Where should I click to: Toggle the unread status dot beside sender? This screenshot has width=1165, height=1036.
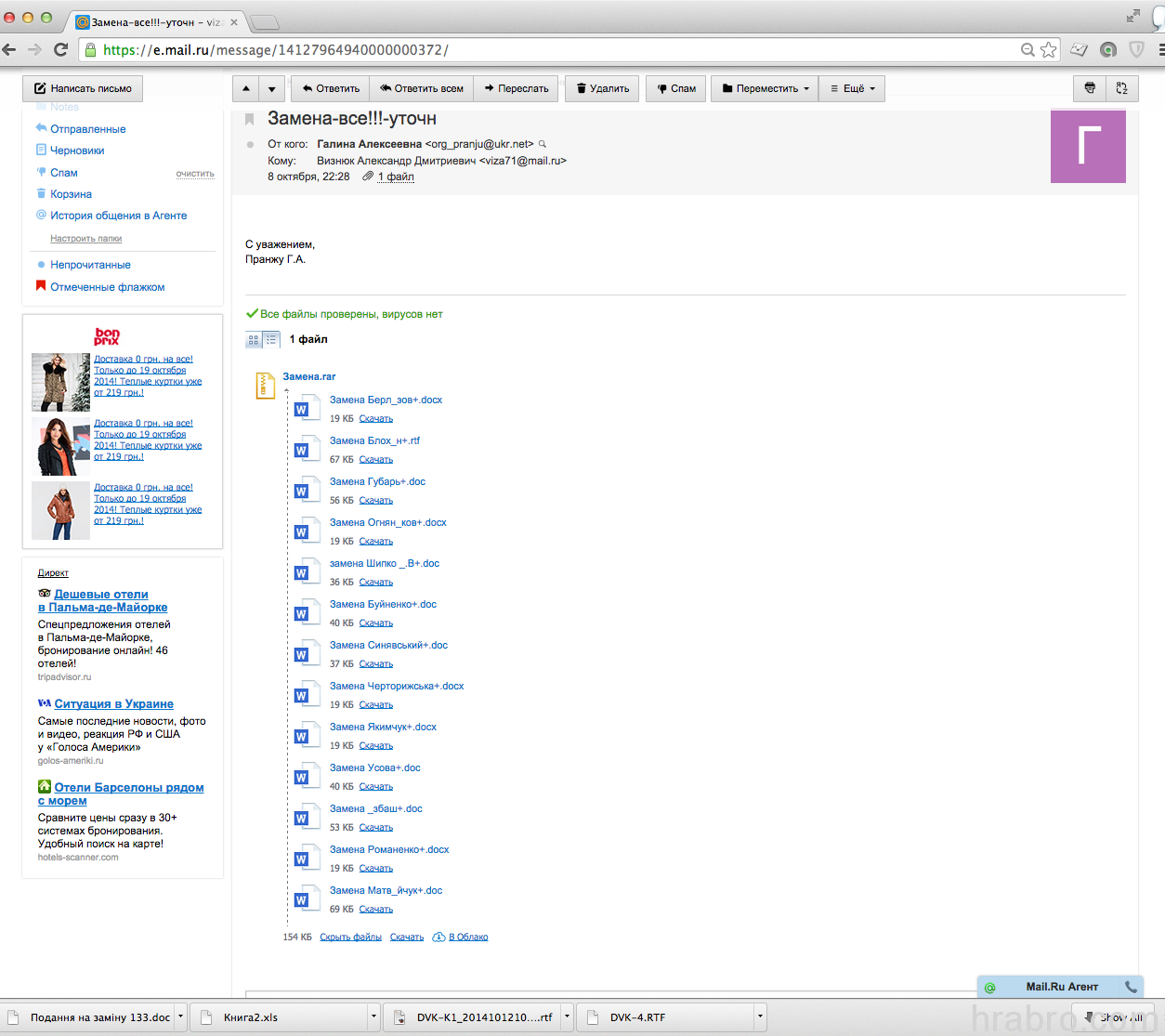coord(250,144)
